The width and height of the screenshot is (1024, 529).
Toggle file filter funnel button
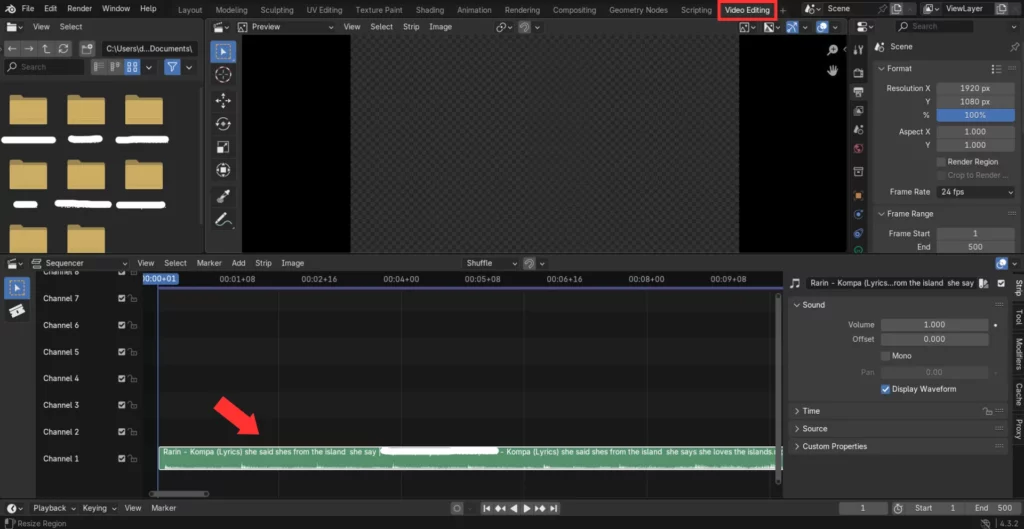point(172,67)
